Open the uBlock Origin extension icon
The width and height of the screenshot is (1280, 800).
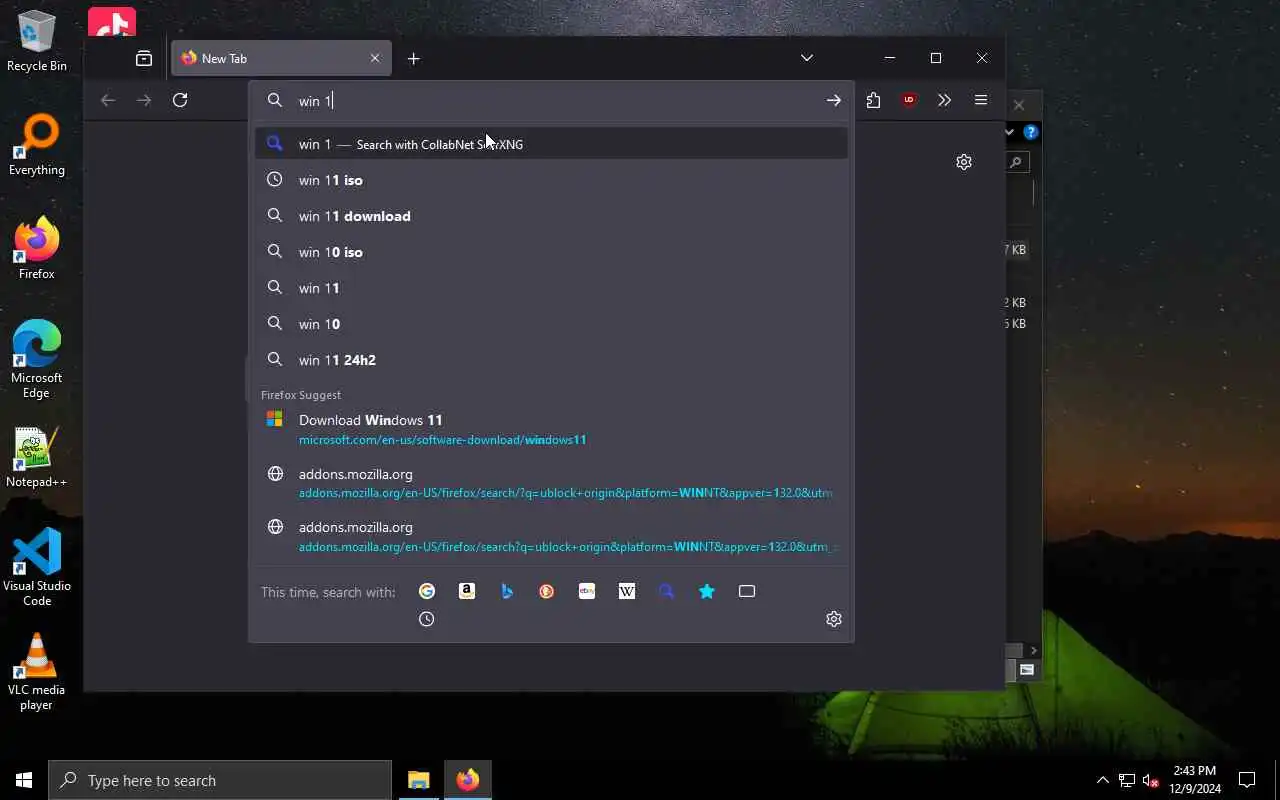[x=909, y=100]
